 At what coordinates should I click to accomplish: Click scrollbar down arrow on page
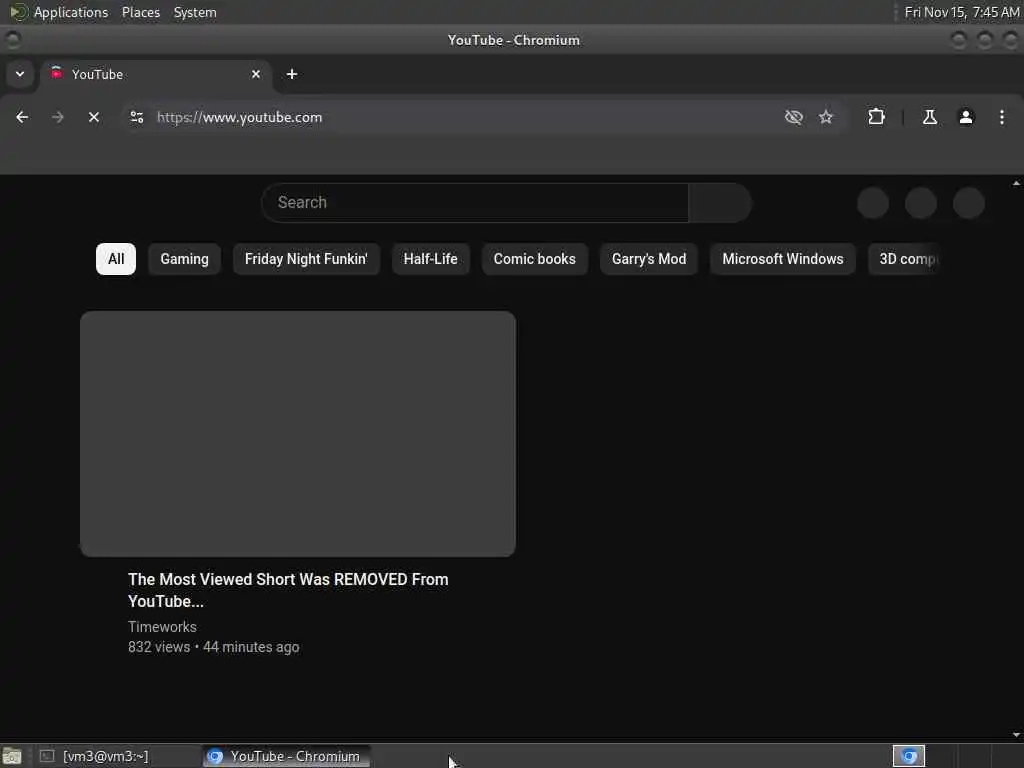tap(1016, 735)
